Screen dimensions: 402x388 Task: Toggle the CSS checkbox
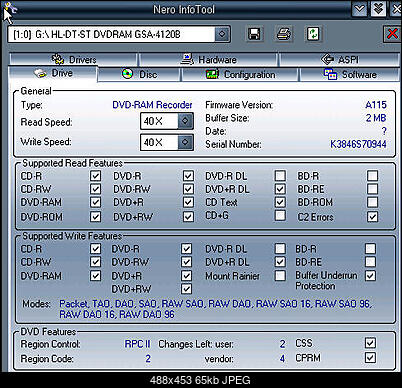point(370,343)
